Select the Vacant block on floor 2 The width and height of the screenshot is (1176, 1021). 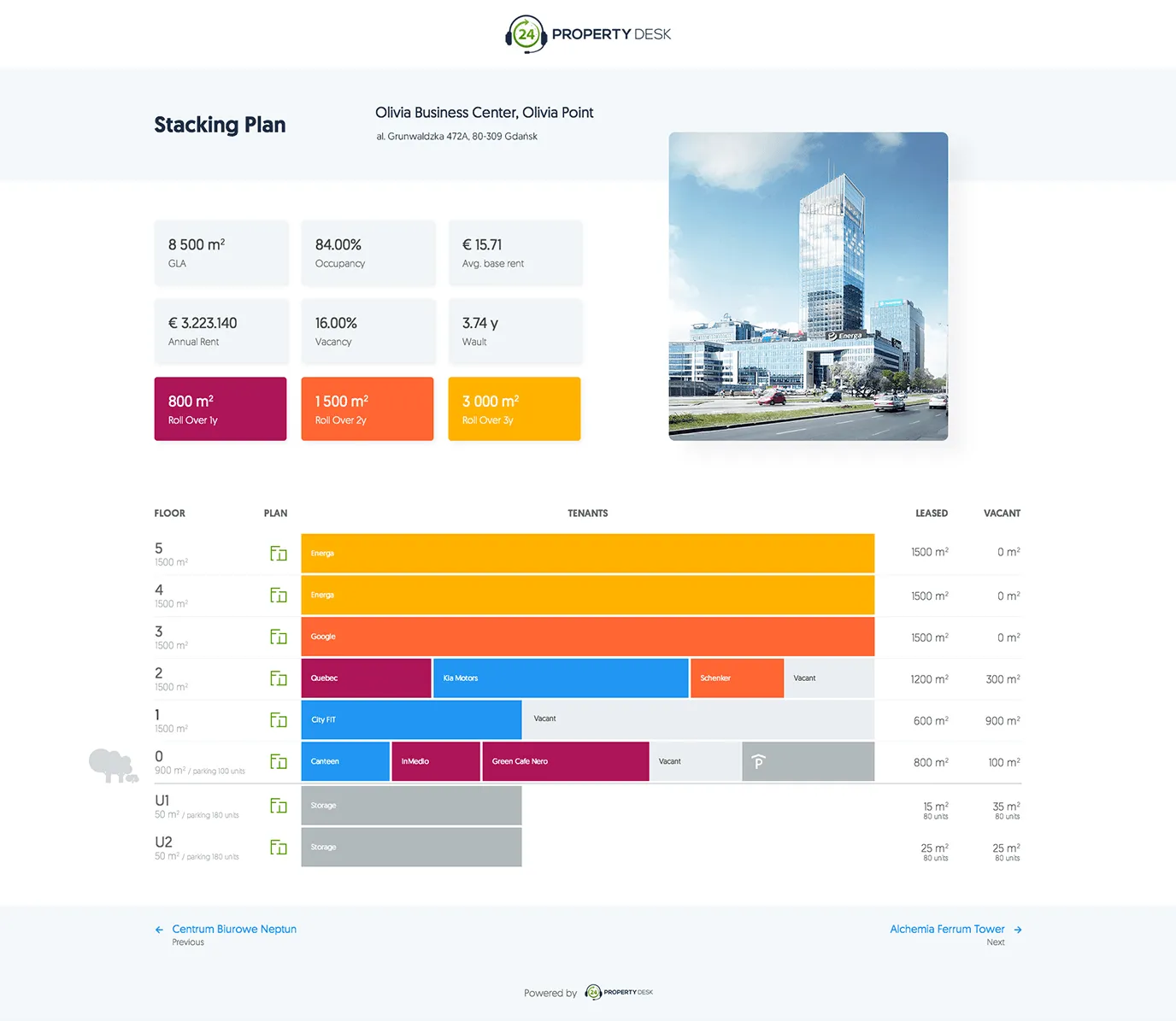(x=829, y=678)
